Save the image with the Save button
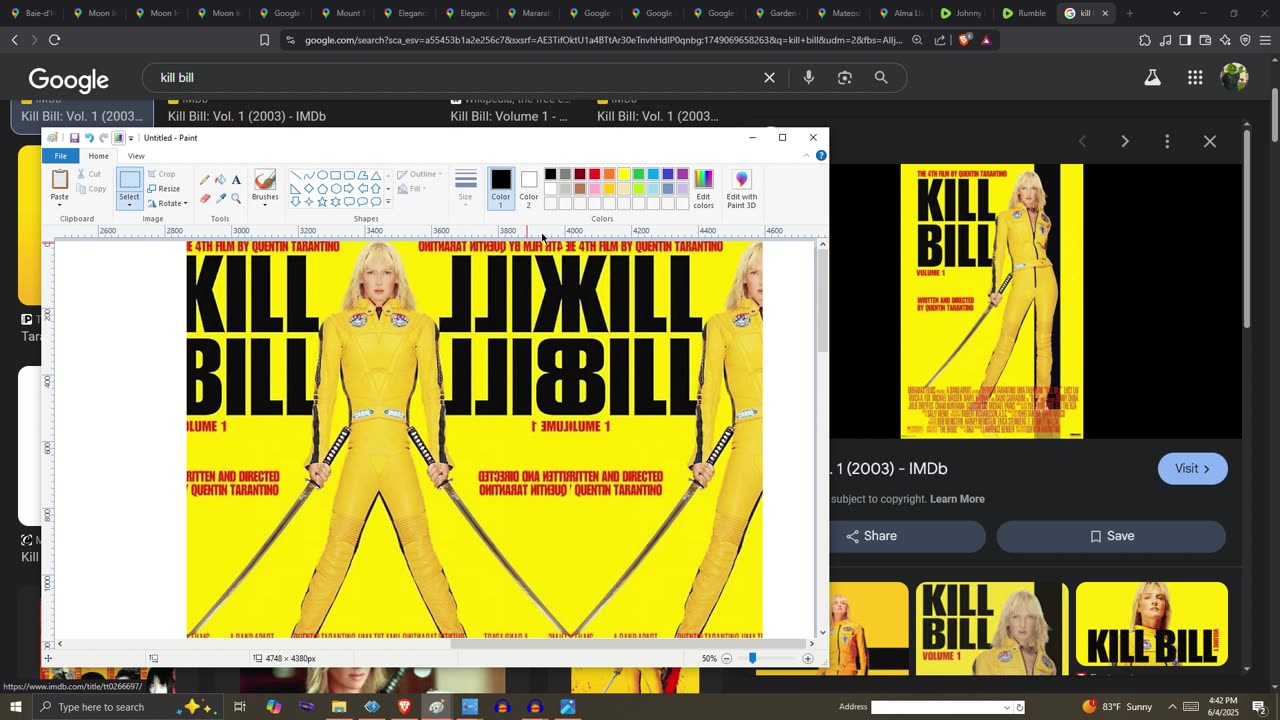Viewport: 1280px width, 720px height. coord(1111,536)
